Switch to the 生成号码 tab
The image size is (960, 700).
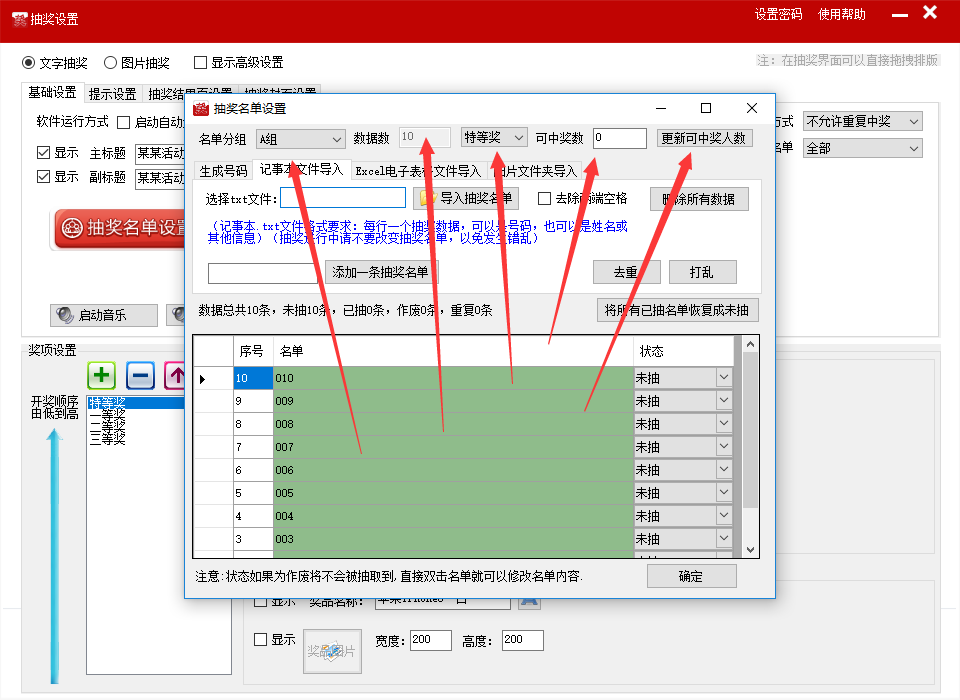[x=223, y=171]
